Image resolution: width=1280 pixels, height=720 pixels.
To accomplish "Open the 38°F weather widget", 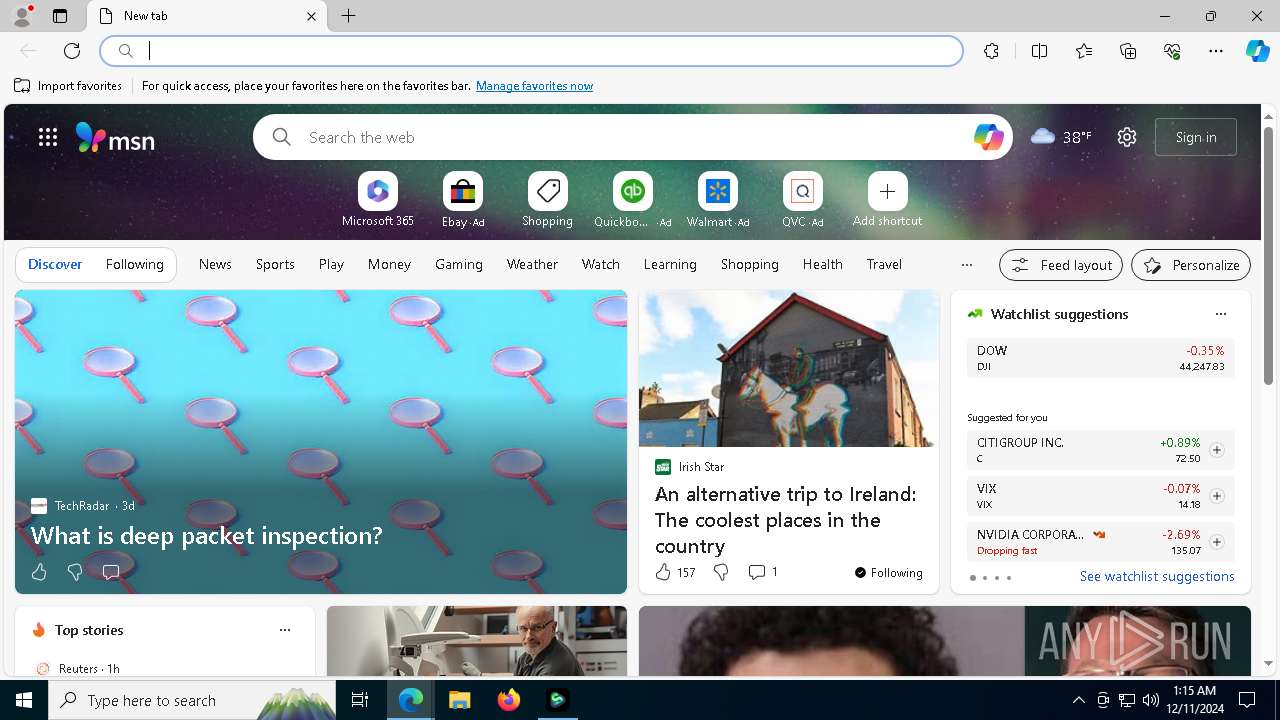I will click(1062, 137).
